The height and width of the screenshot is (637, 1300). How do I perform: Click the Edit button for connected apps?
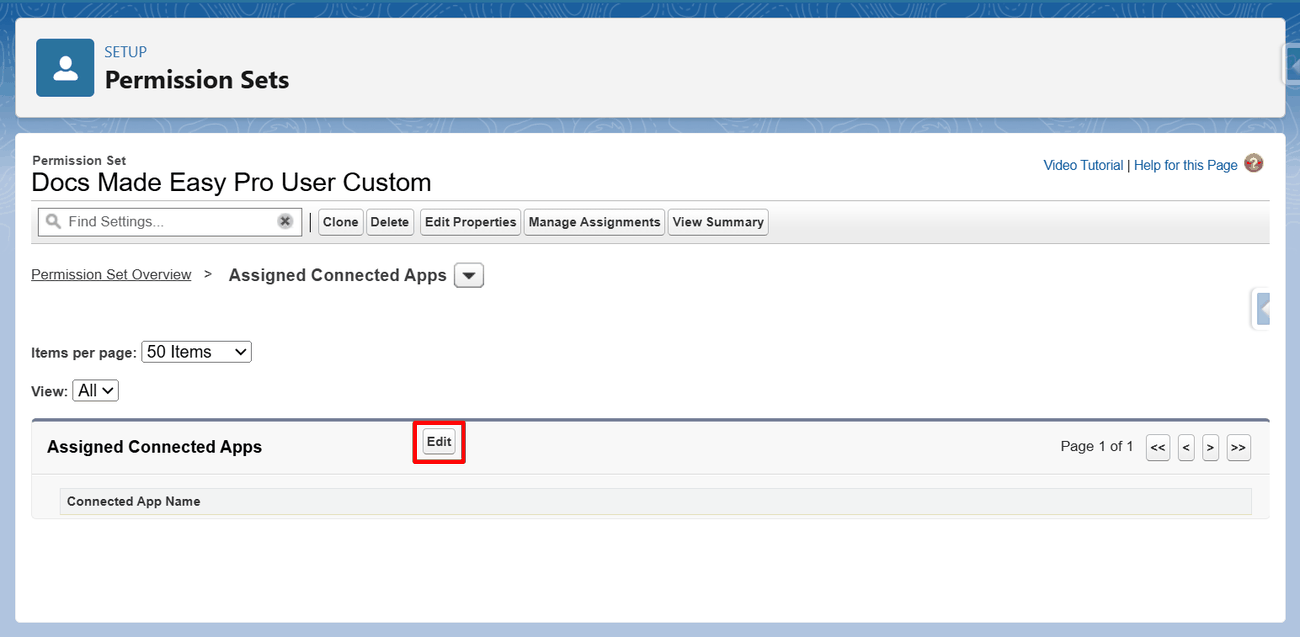coord(439,442)
